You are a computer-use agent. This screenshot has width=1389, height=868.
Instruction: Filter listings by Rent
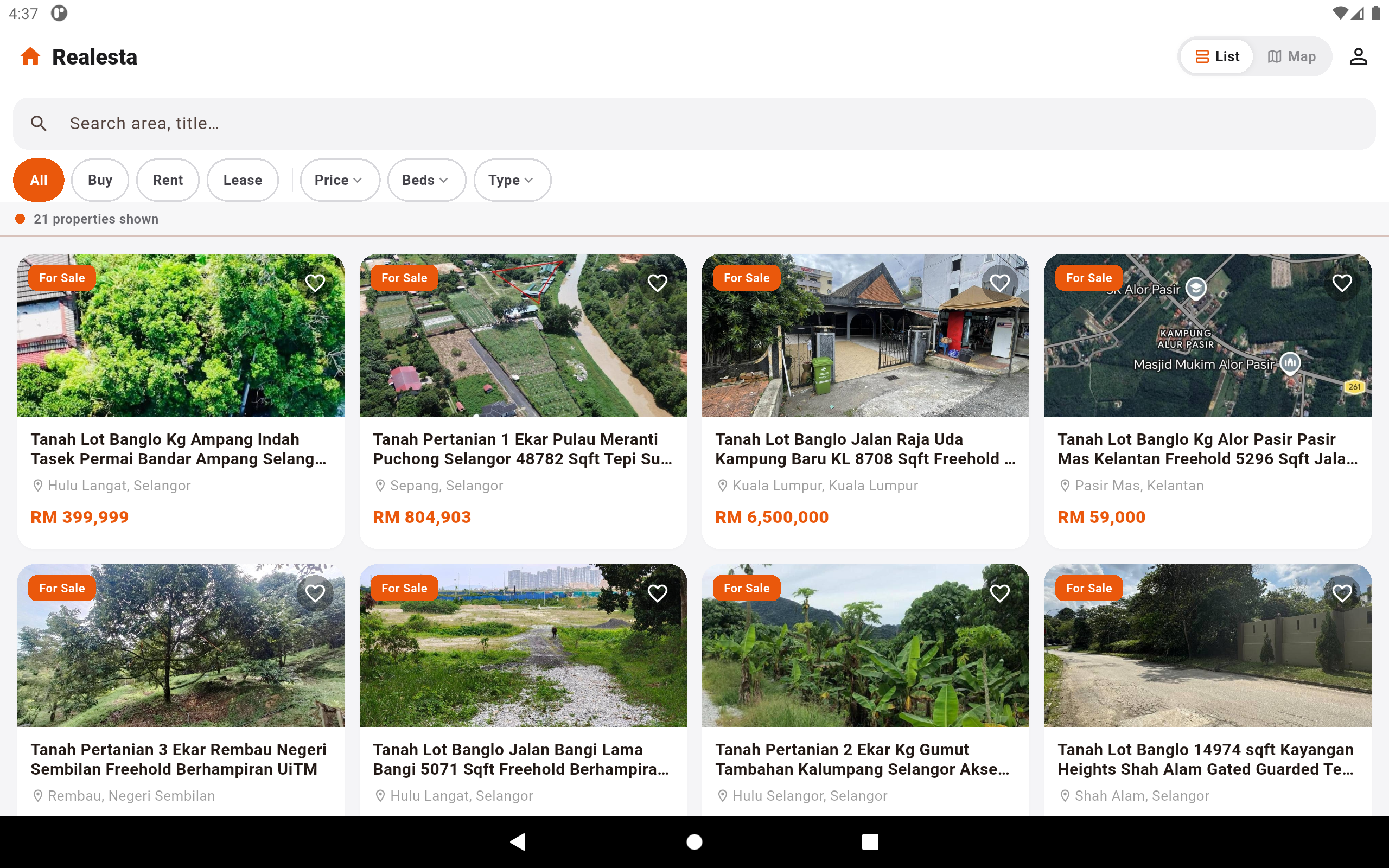point(168,180)
